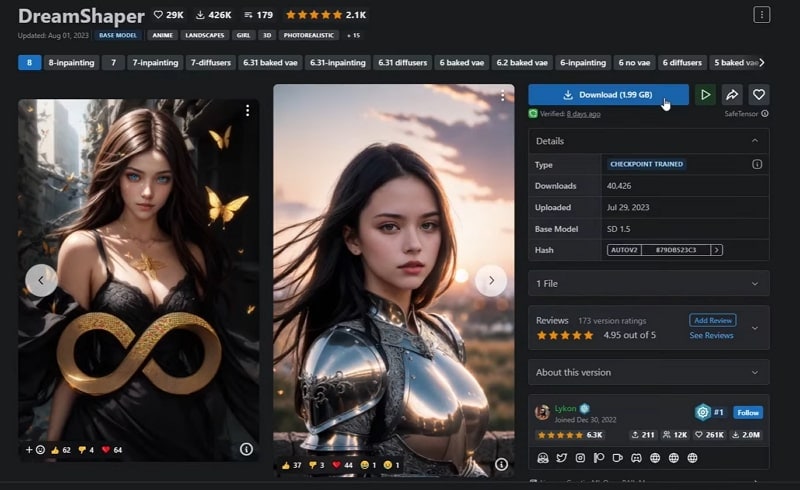Click the green play button next to Download
Viewport: 800px width, 490px height.
pyautogui.click(x=705, y=94)
